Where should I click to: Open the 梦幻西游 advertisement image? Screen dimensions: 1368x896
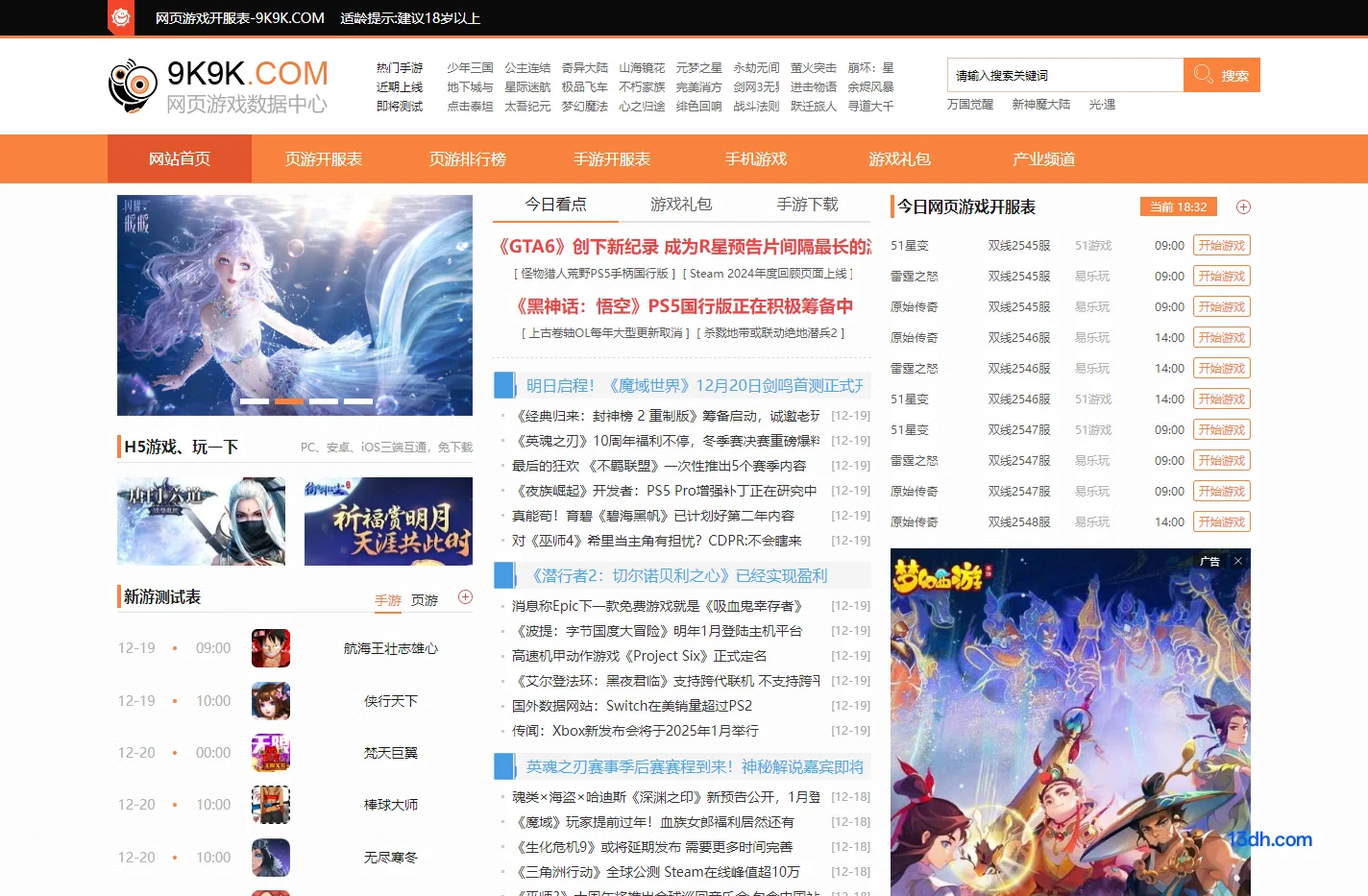click(x=1070, y=722)
